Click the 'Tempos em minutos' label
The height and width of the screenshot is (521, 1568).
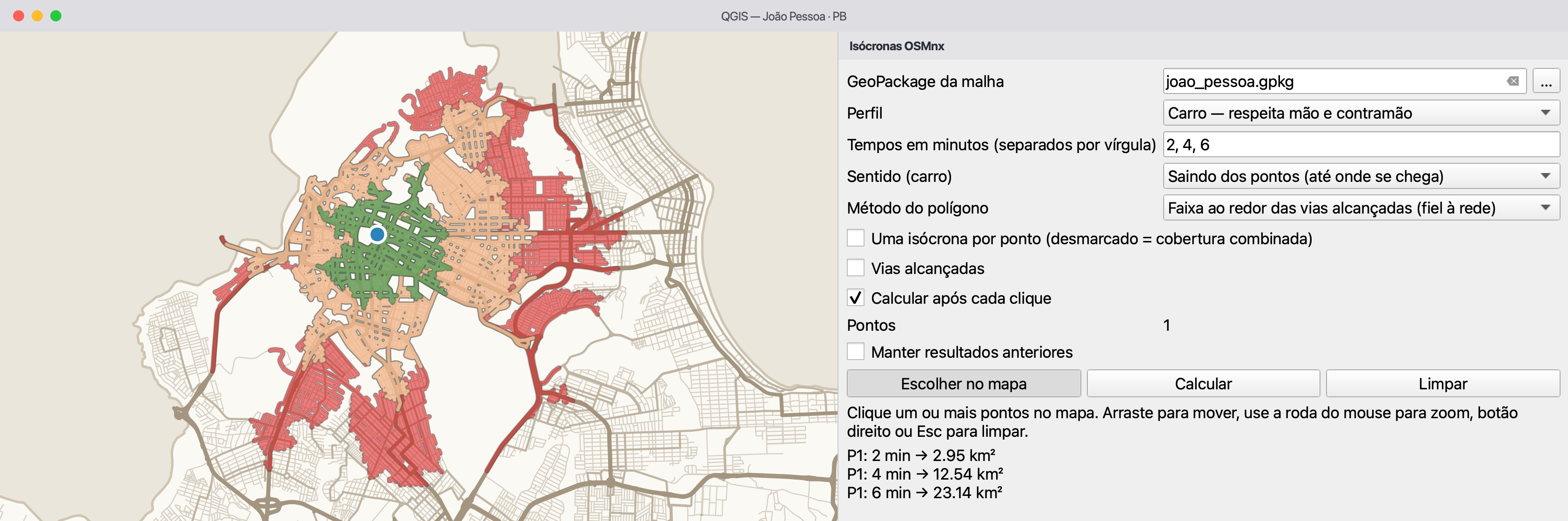1001,145
